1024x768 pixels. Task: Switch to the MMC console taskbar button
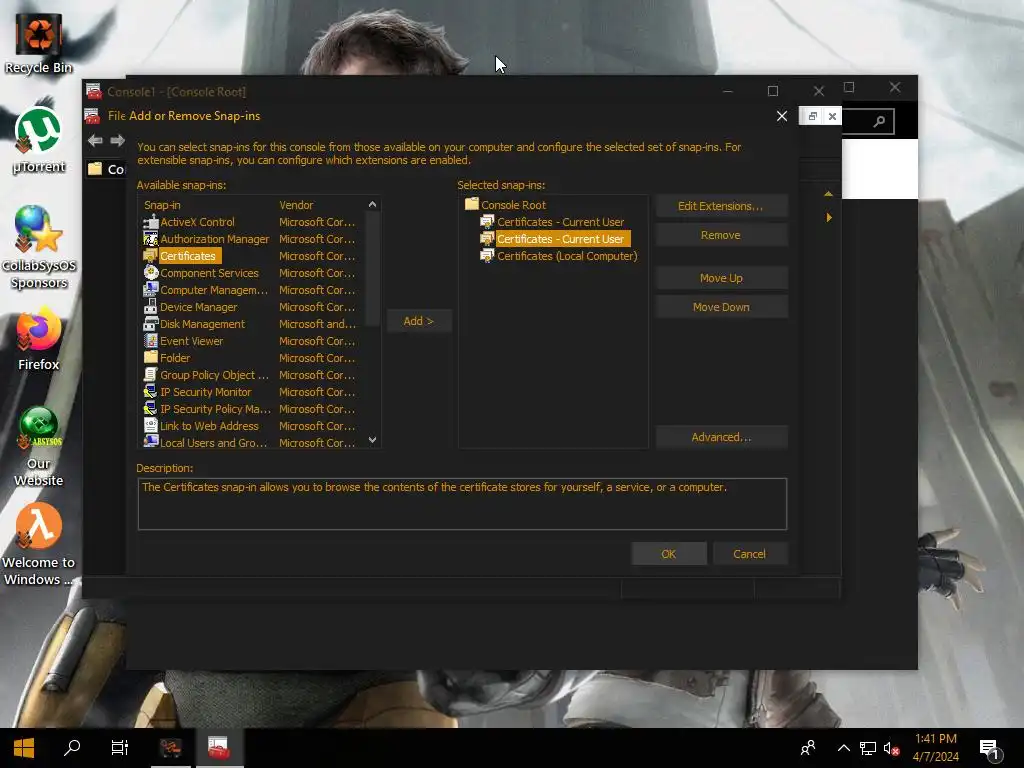(218, 748)
